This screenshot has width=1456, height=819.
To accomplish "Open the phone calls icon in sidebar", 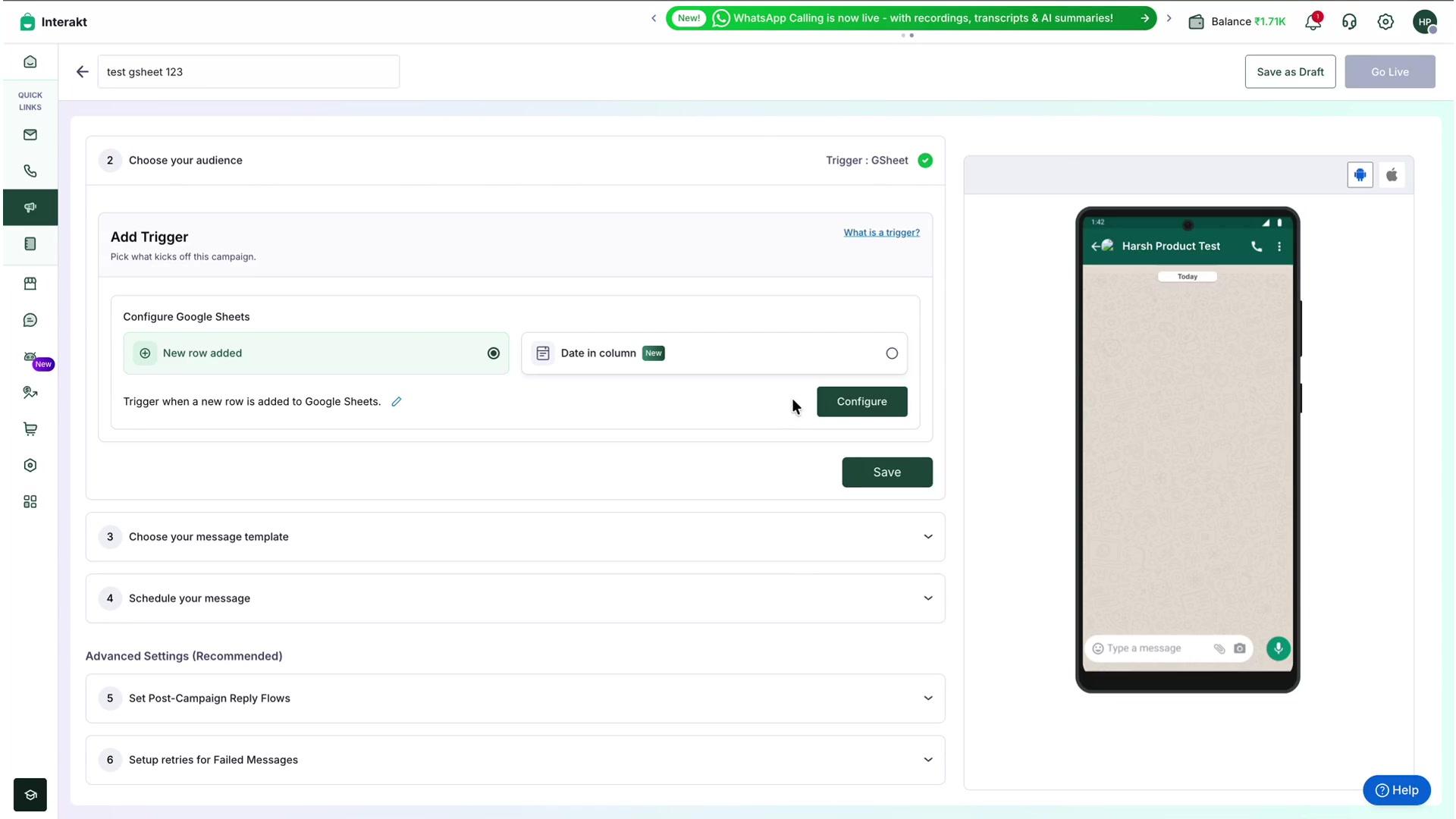I will 30,171.
